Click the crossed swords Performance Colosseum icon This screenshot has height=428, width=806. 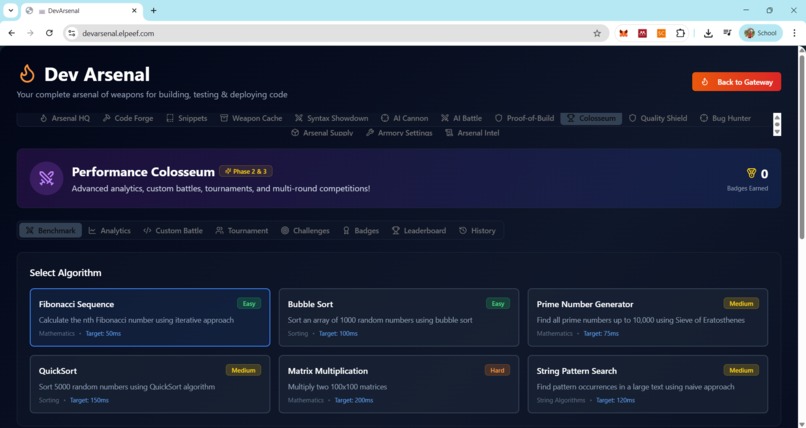(46, 178)
